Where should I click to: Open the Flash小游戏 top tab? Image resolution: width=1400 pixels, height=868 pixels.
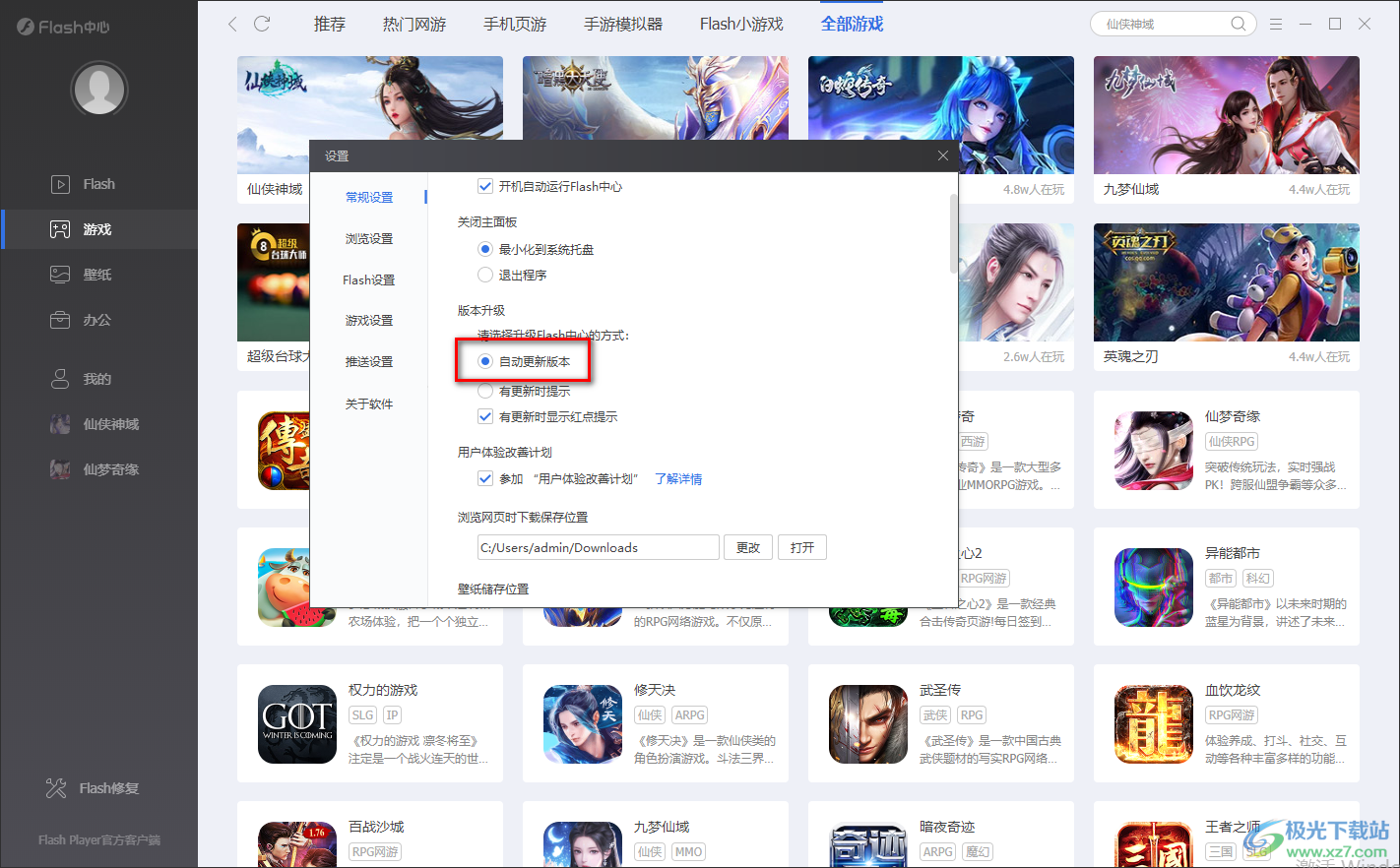[741, 24]
